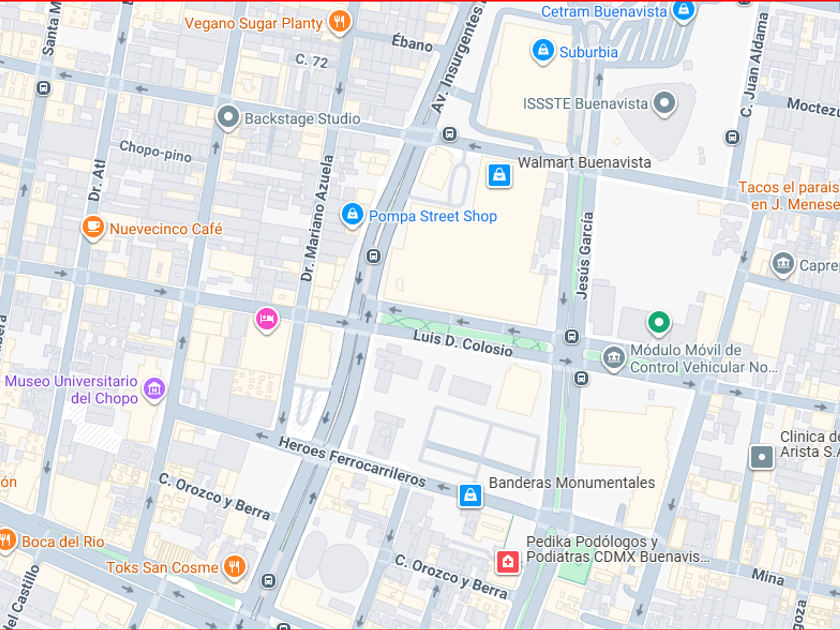Open the Módulo Móvil de Control Vehicular pin
Viewport: 840px width, 630px height.
click(613, 358)
